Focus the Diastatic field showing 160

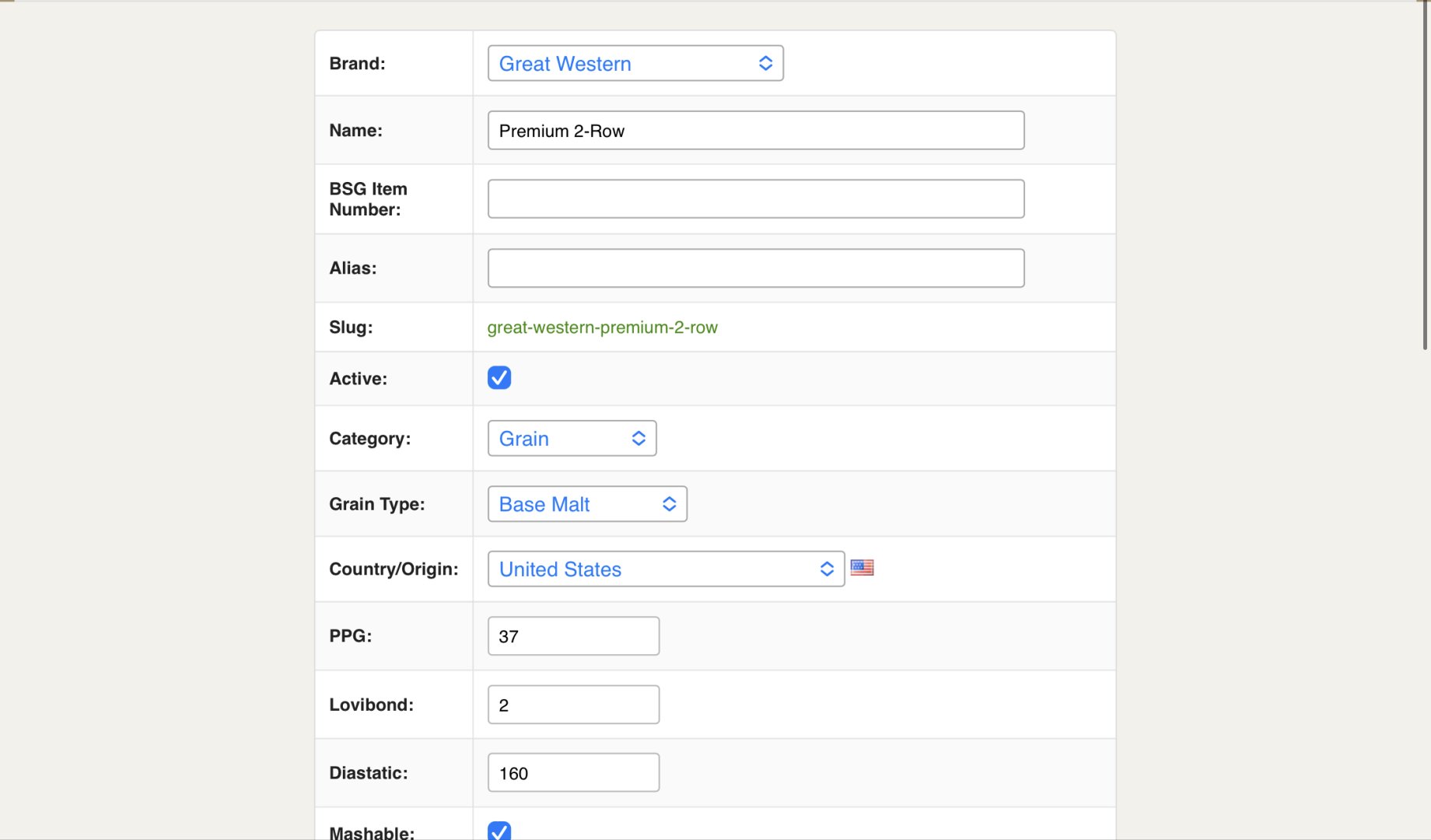coord(573,773)
